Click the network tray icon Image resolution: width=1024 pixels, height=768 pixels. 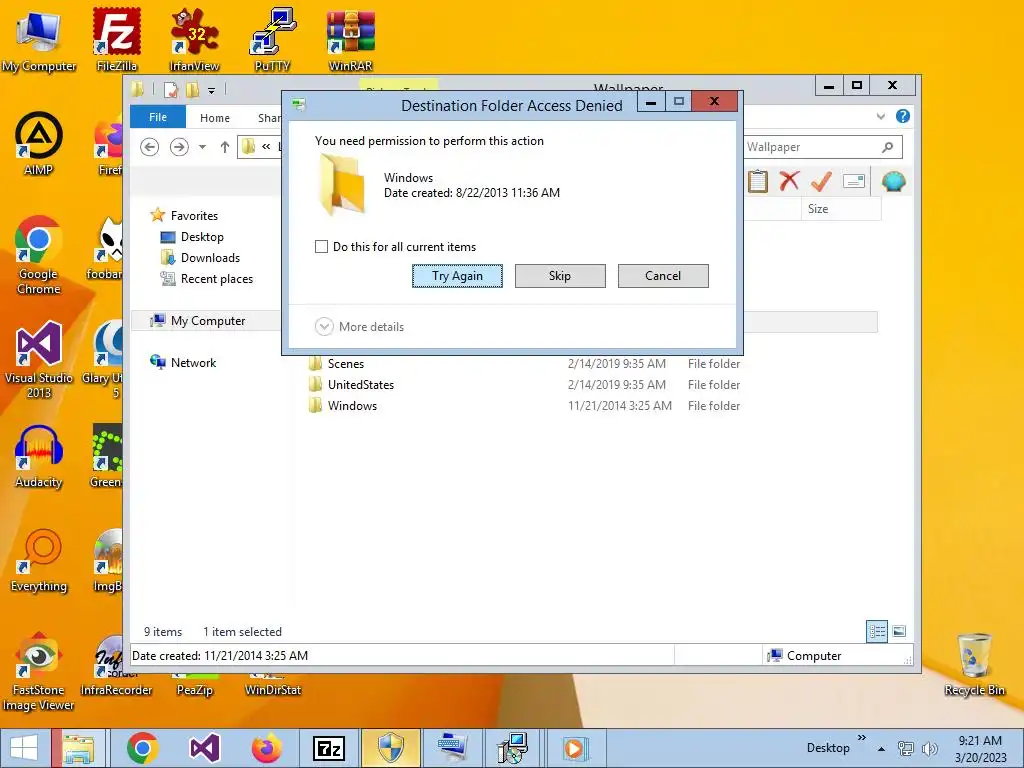906,749
